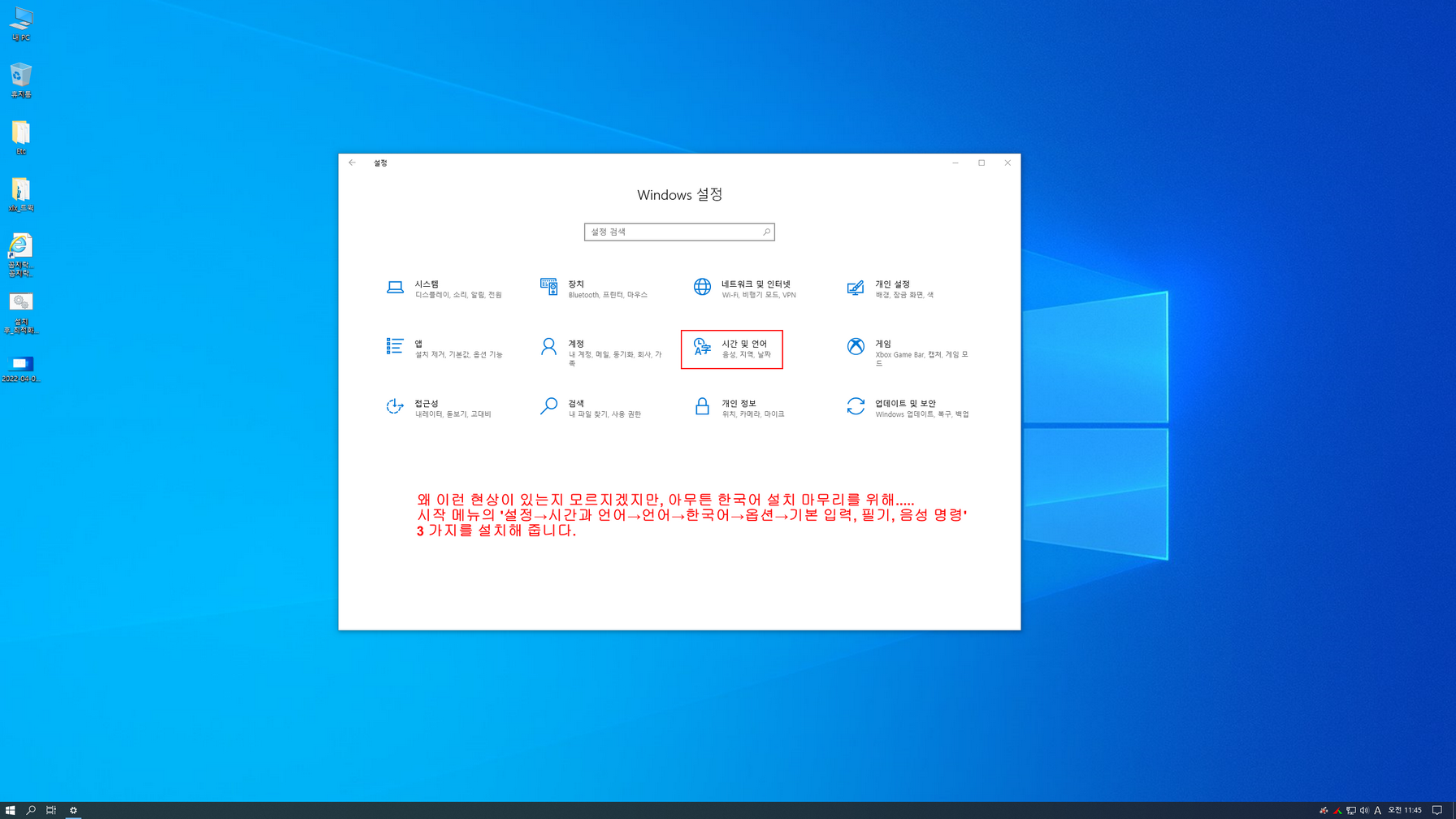1456x819 pixels.
Task: Select the Etc folder on desktop
Action: (x=21, y=138)
